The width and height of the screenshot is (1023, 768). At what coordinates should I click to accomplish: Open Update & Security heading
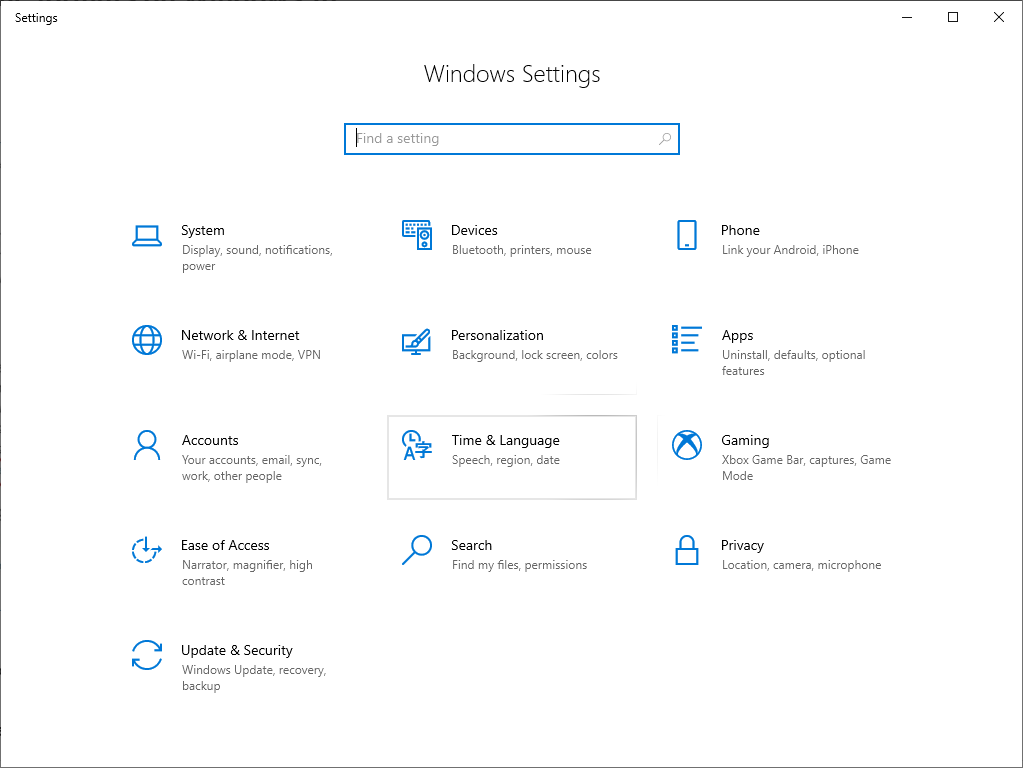pyautogui.click(x=237, y=651)
